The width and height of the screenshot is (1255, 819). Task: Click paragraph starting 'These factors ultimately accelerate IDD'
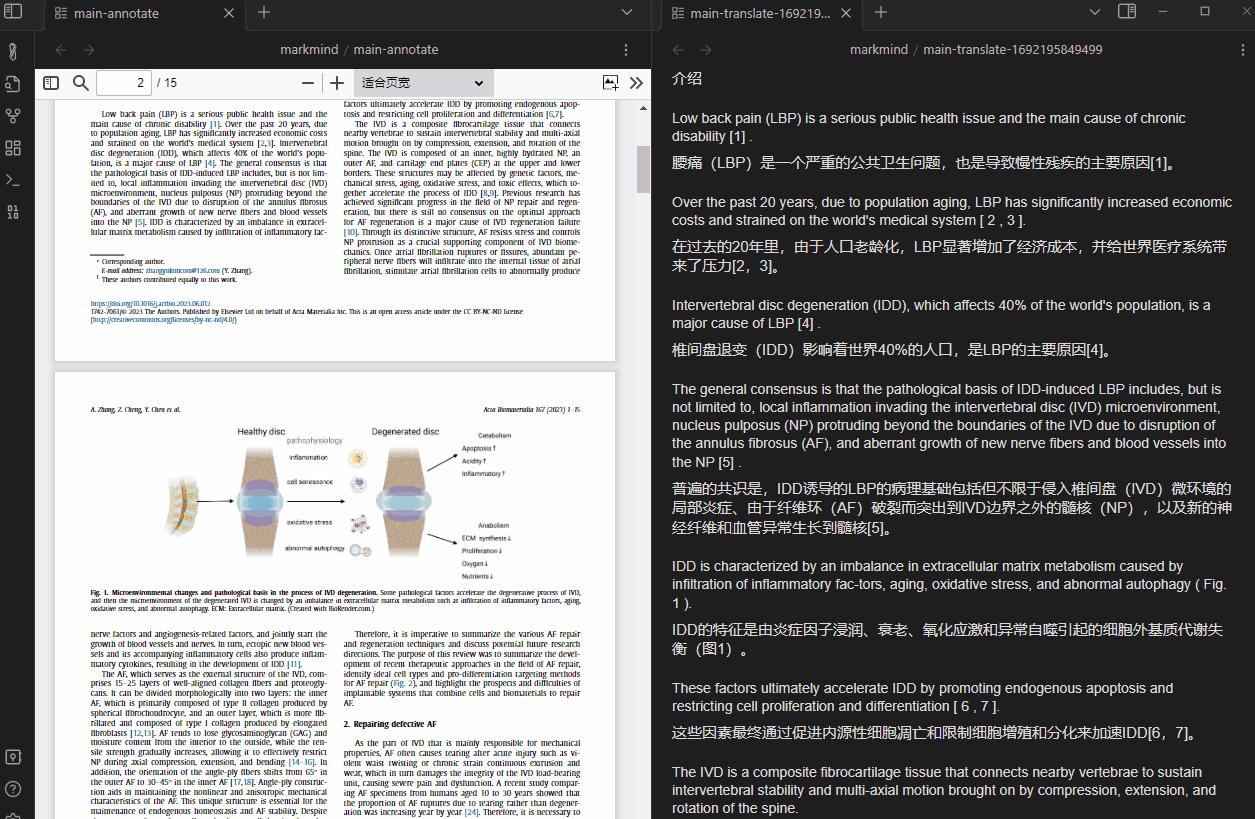922,697
